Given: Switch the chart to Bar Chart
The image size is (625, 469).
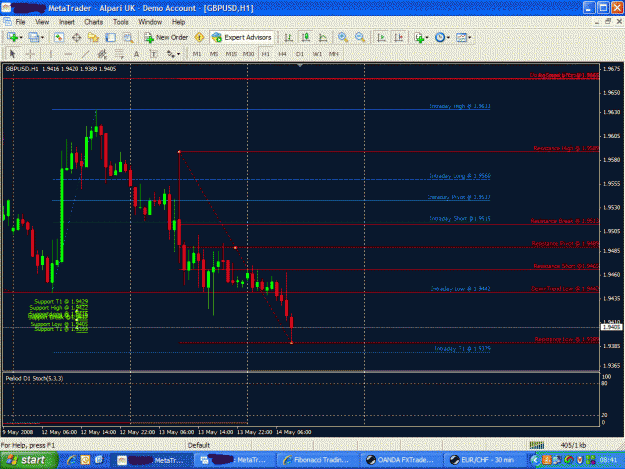Looking at the screenshot, I should point(288,37).
